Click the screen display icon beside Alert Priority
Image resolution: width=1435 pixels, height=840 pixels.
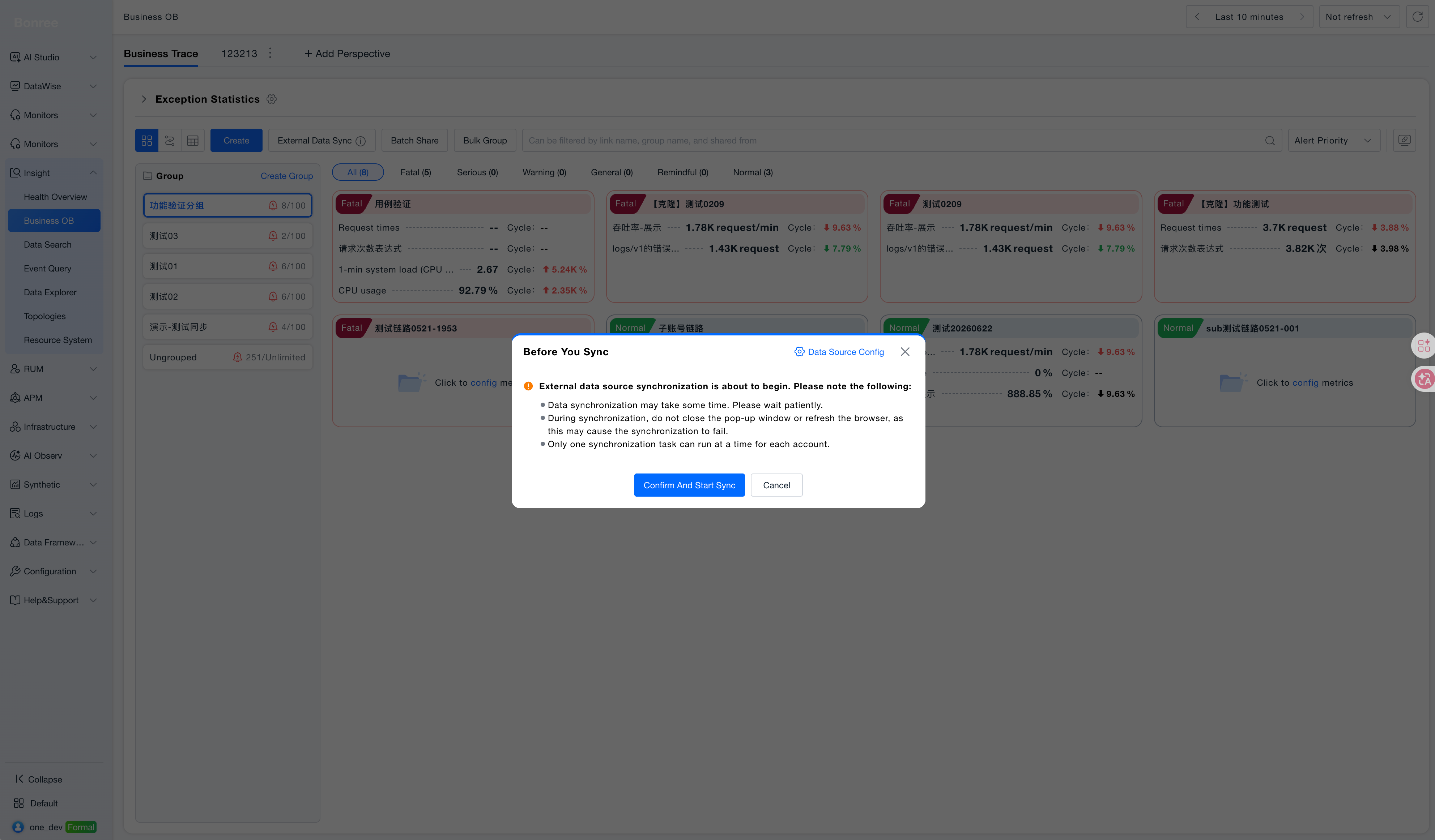coord(1404,140)
